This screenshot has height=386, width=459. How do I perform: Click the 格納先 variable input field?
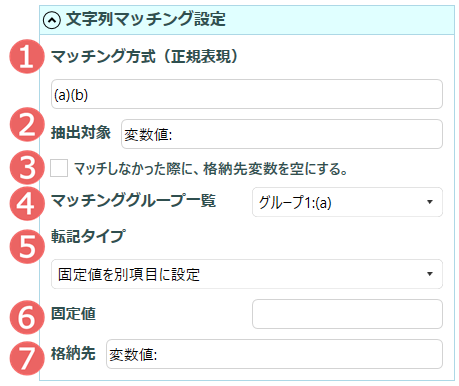(x=274, y=354)
